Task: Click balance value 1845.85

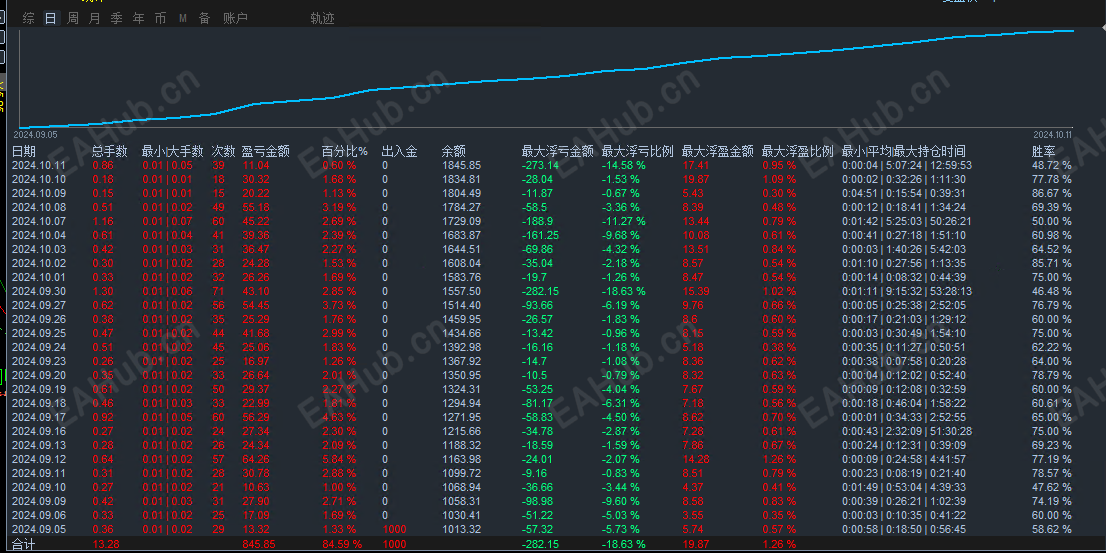Action: pos(461,165)
